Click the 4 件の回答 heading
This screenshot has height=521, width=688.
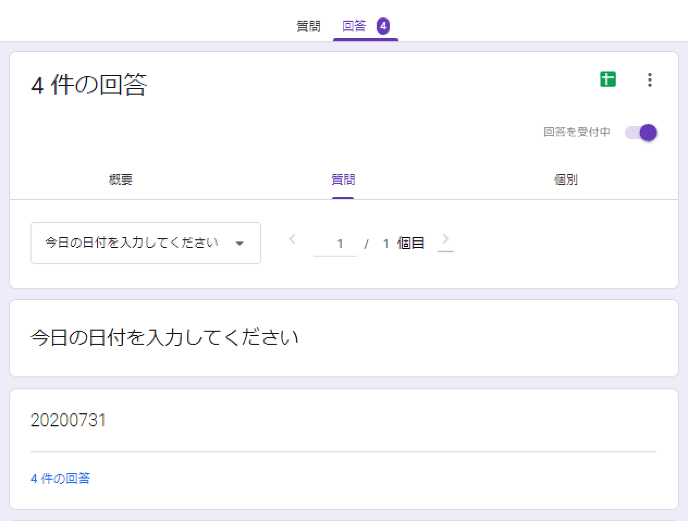pos(88,86)
